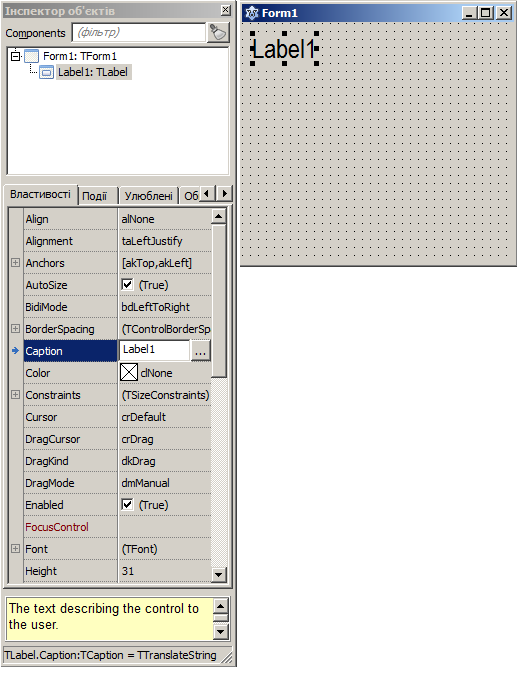This screenshot has height=673, width=517.
Task: Toggle the AutoSize checkbox
Action: [127, 285]
